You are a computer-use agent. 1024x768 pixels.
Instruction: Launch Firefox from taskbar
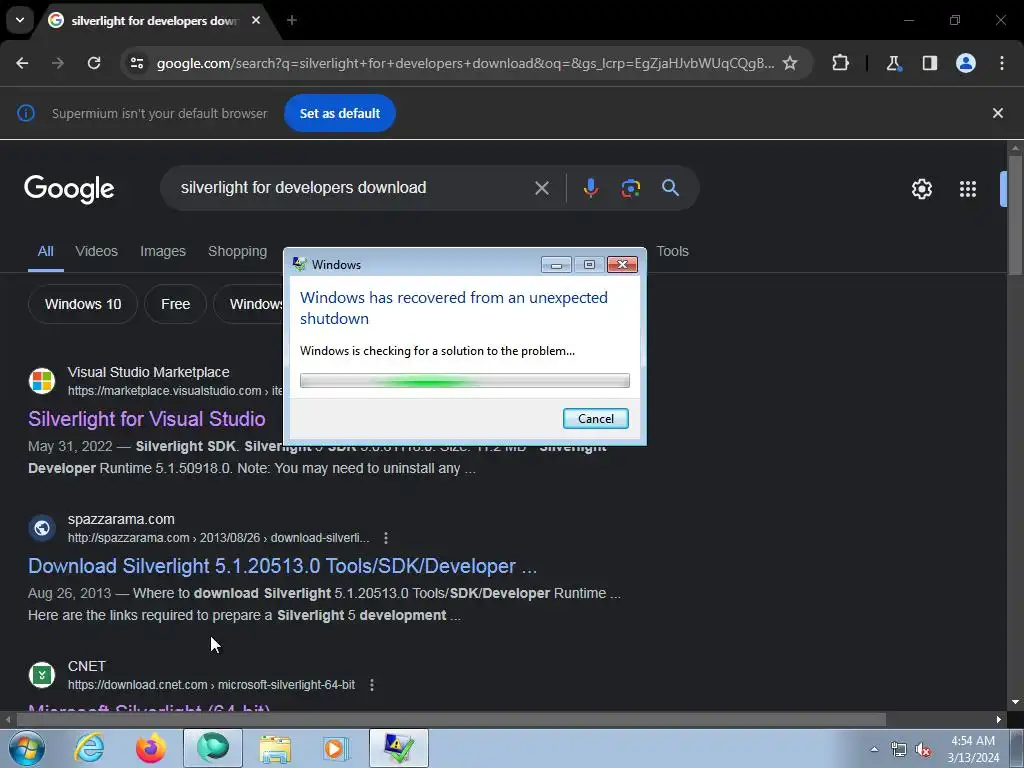coord(151,748)
